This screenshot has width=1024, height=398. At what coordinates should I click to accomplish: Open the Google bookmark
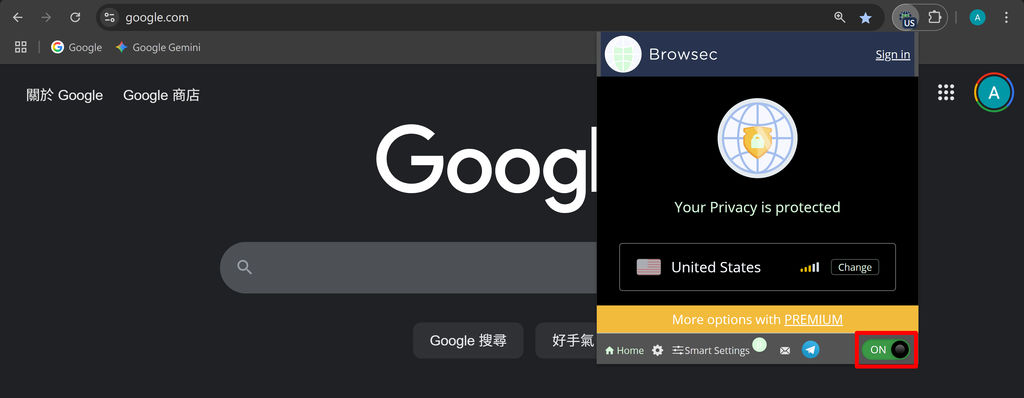pos(76,47)
